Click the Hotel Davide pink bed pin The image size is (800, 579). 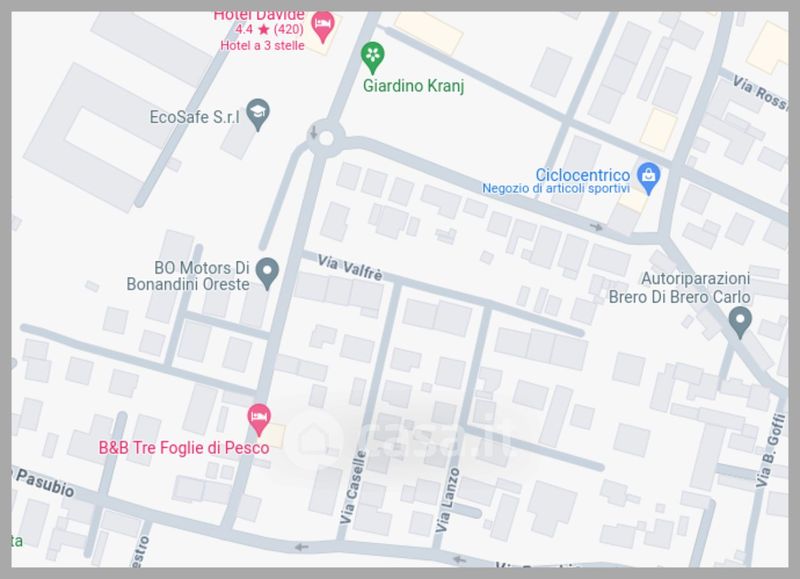coord(323,26)
